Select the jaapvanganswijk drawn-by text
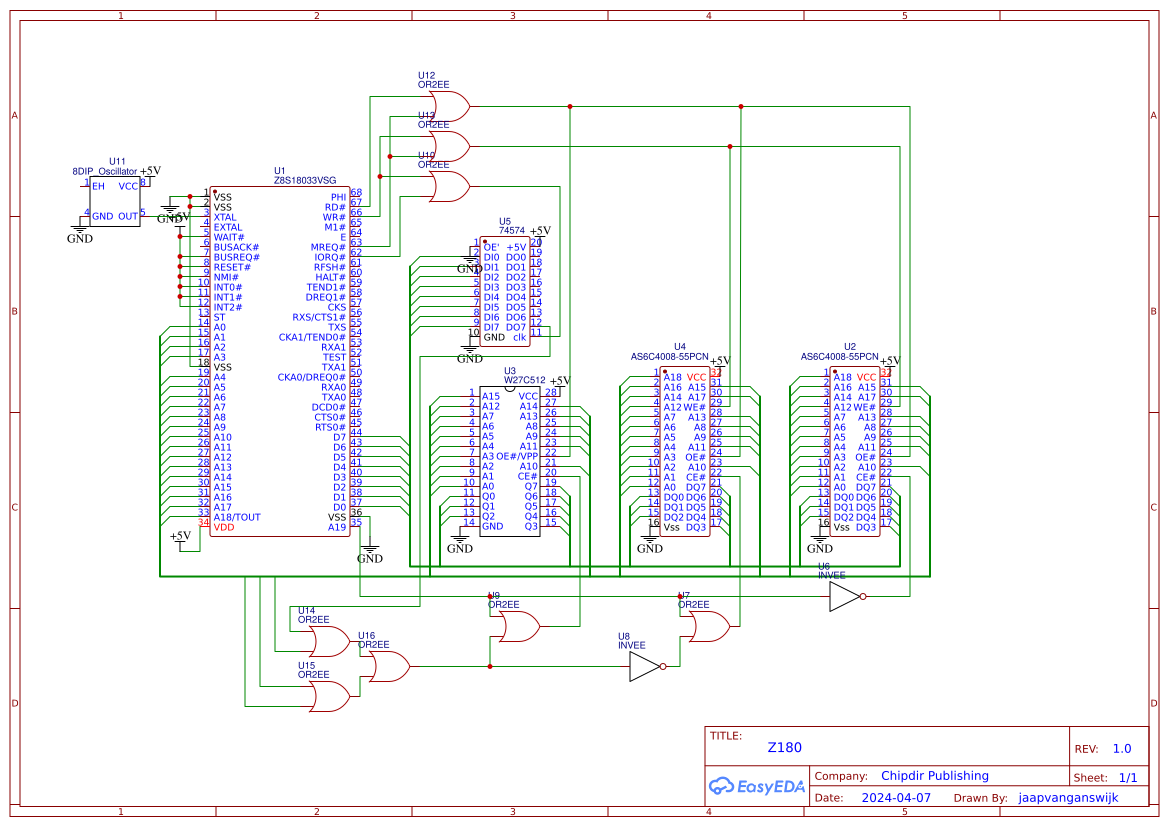 1068,797
